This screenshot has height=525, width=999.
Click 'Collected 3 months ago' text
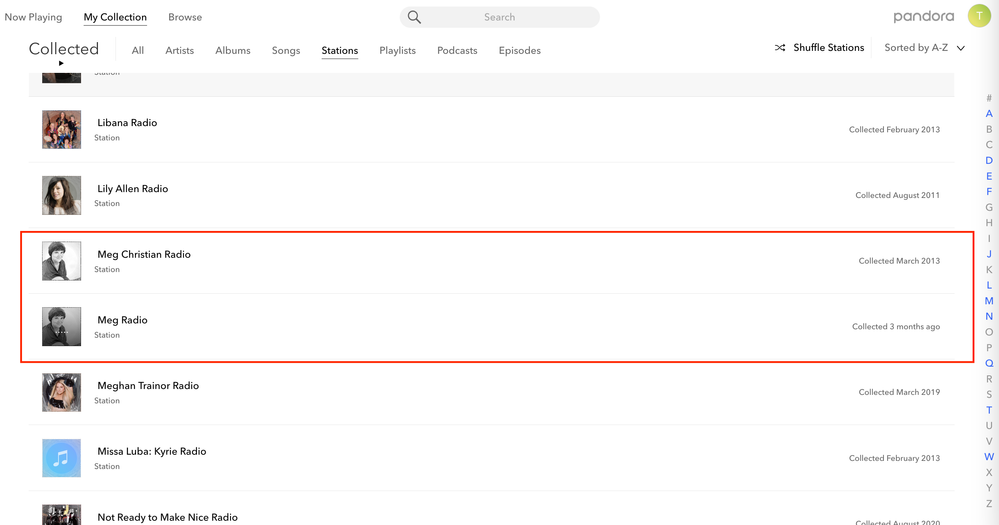coord(896,326)
